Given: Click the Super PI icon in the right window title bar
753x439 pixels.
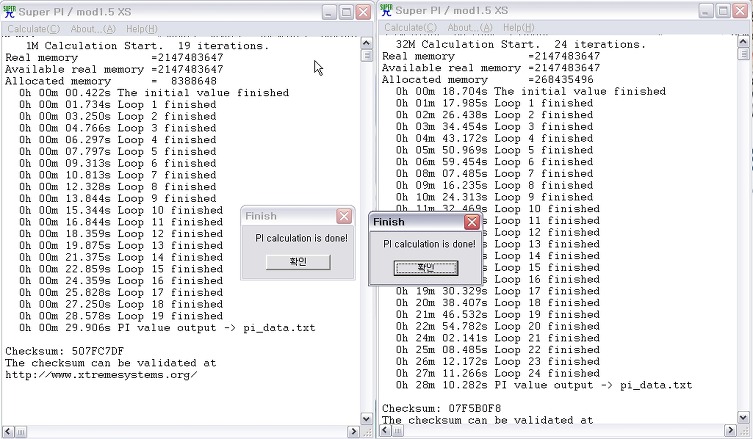Looking at the screenshot, I should click(x=386, y=10).
